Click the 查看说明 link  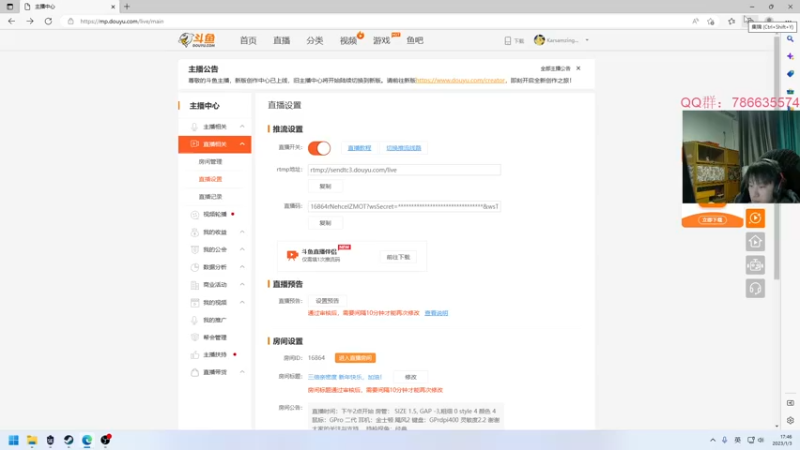pyautogui.click(x=436, y=313)
